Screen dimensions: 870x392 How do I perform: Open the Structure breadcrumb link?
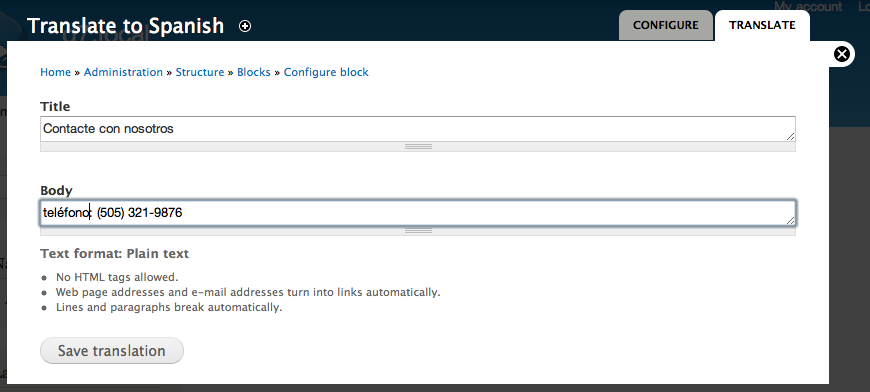[x=200, y=72]
